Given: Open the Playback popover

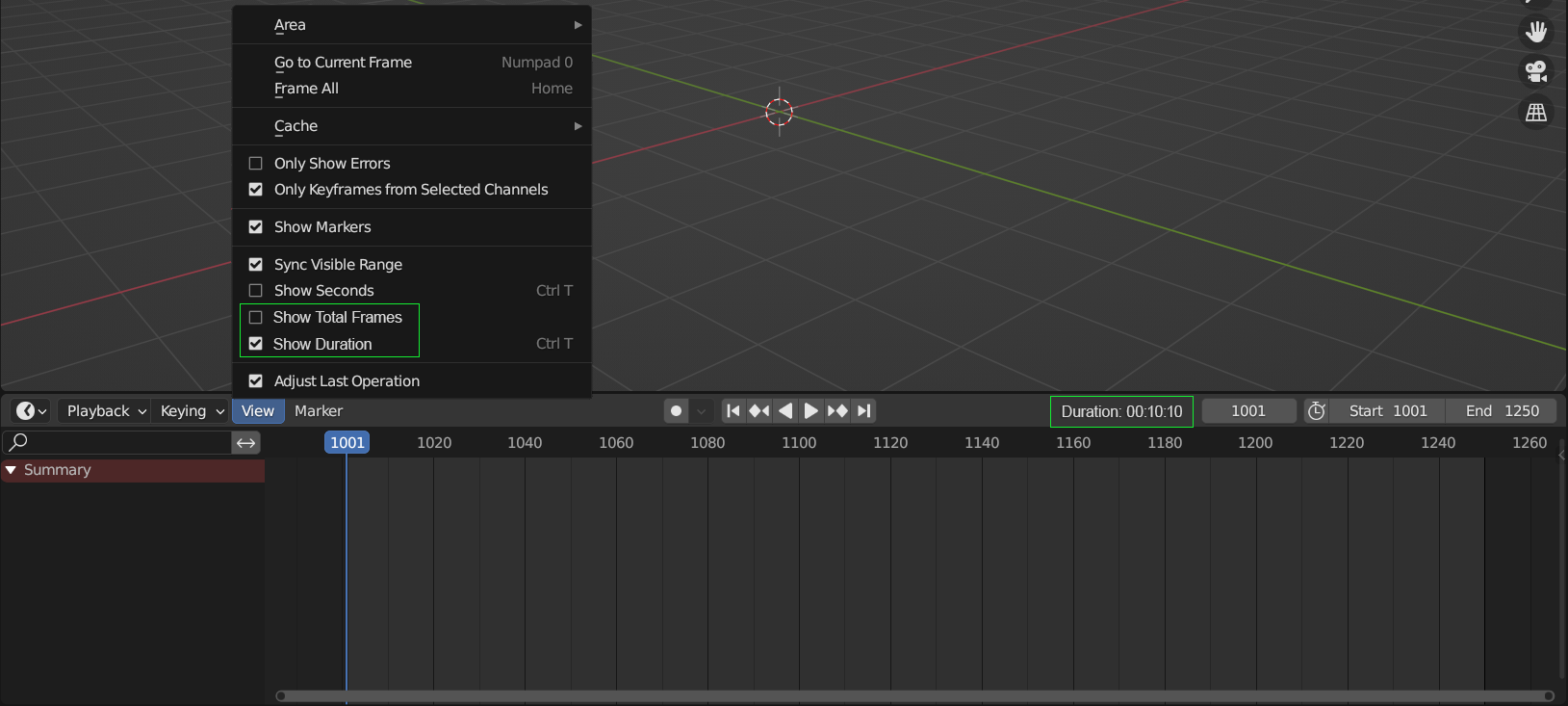Looking at the screenshot, I should (x=105, y=411).
